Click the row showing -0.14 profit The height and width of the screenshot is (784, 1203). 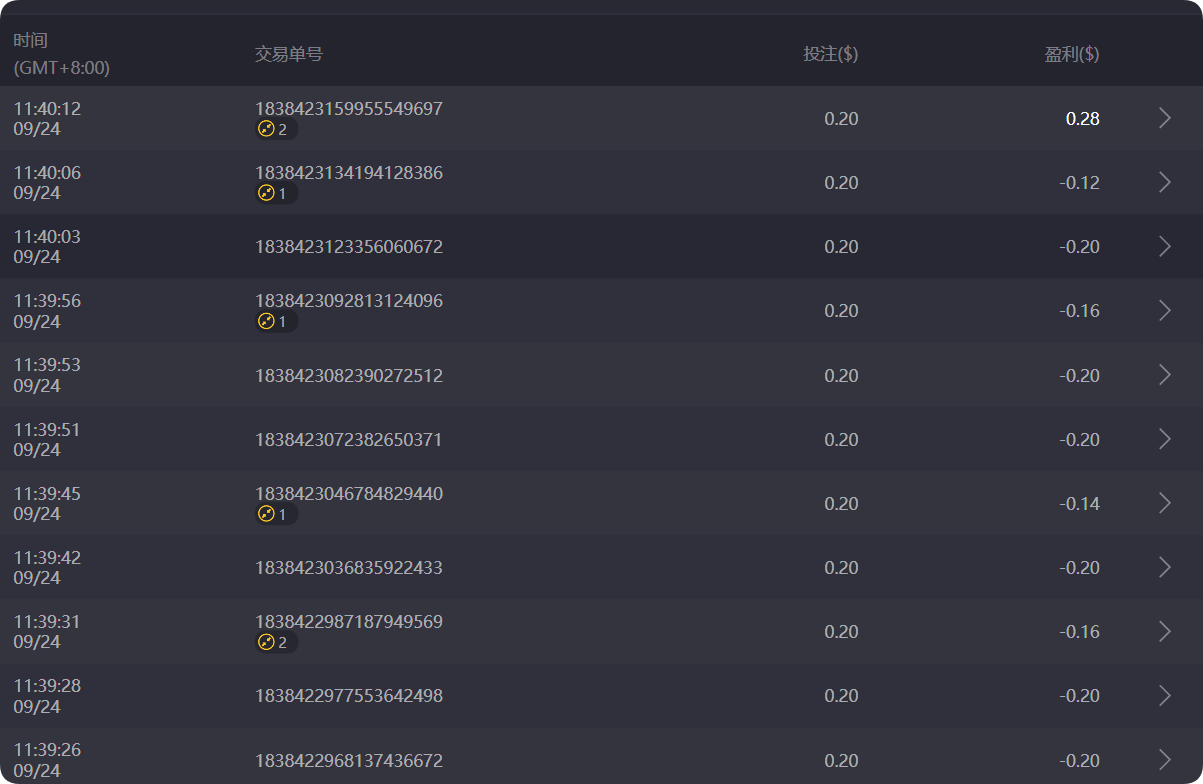coord(600,503)
